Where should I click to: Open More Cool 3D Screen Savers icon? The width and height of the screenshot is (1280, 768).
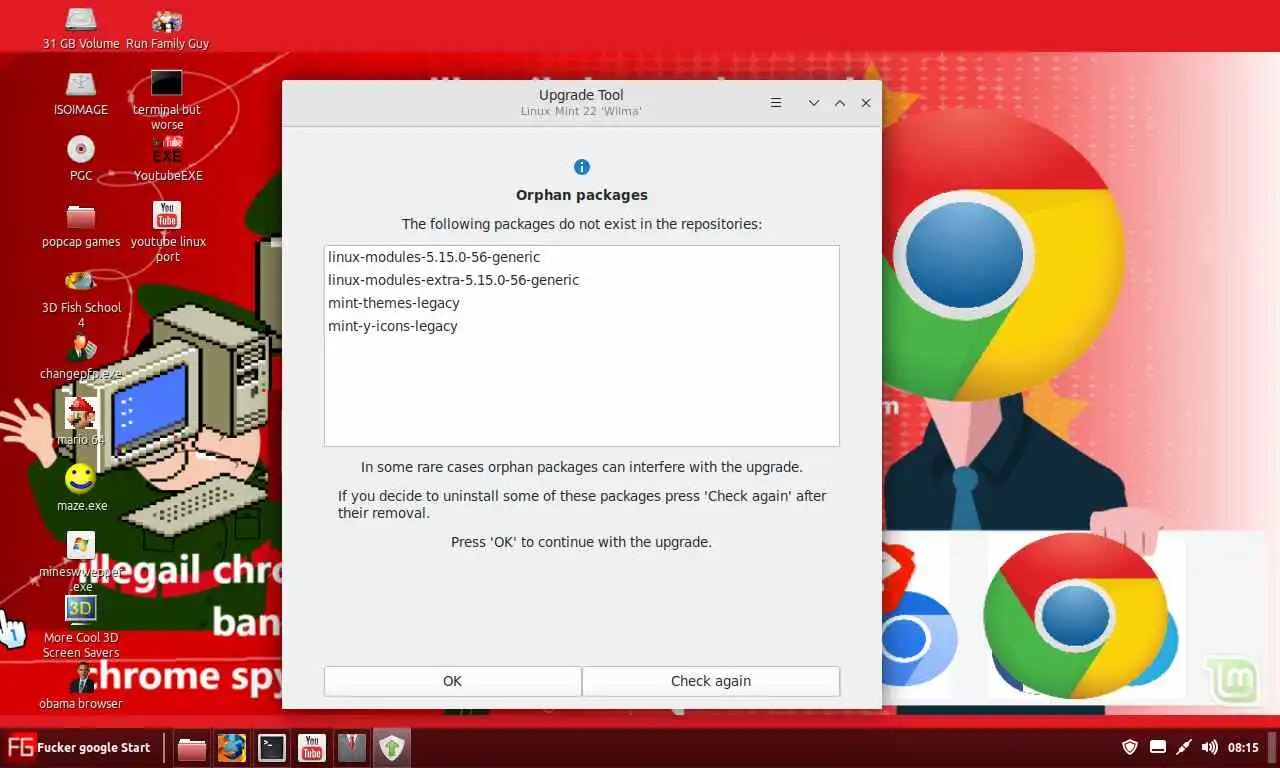pyautogui.click(x=81, y=628)
